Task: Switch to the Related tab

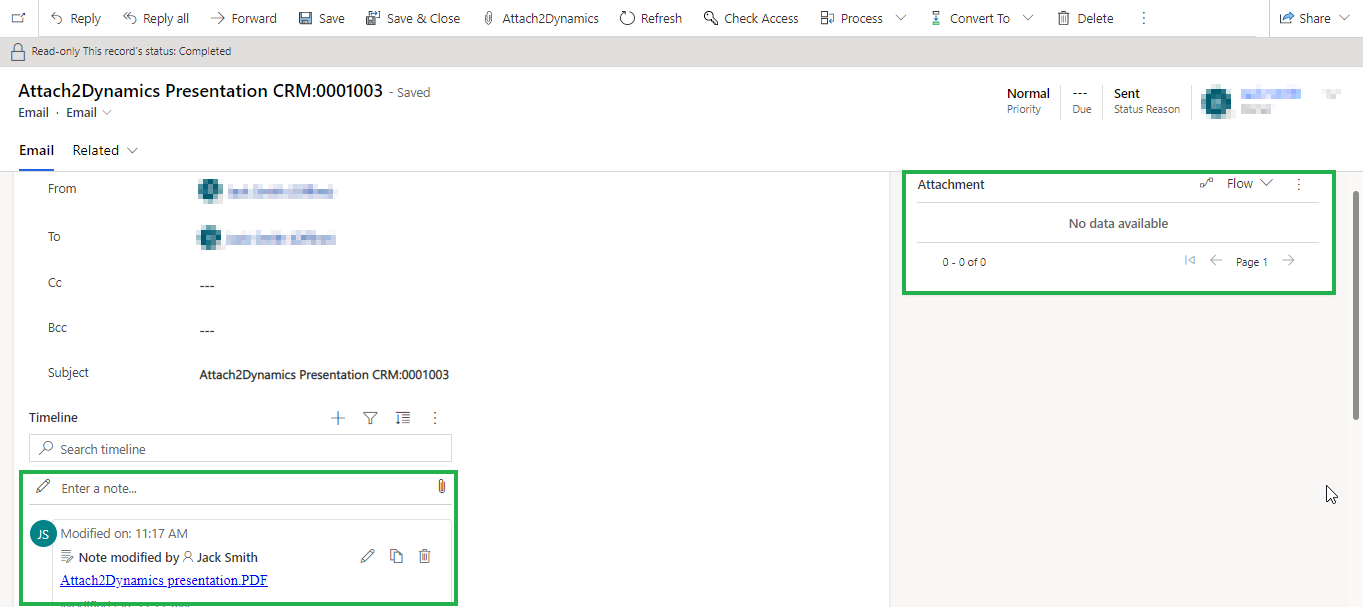Action: tap(95, 149)
